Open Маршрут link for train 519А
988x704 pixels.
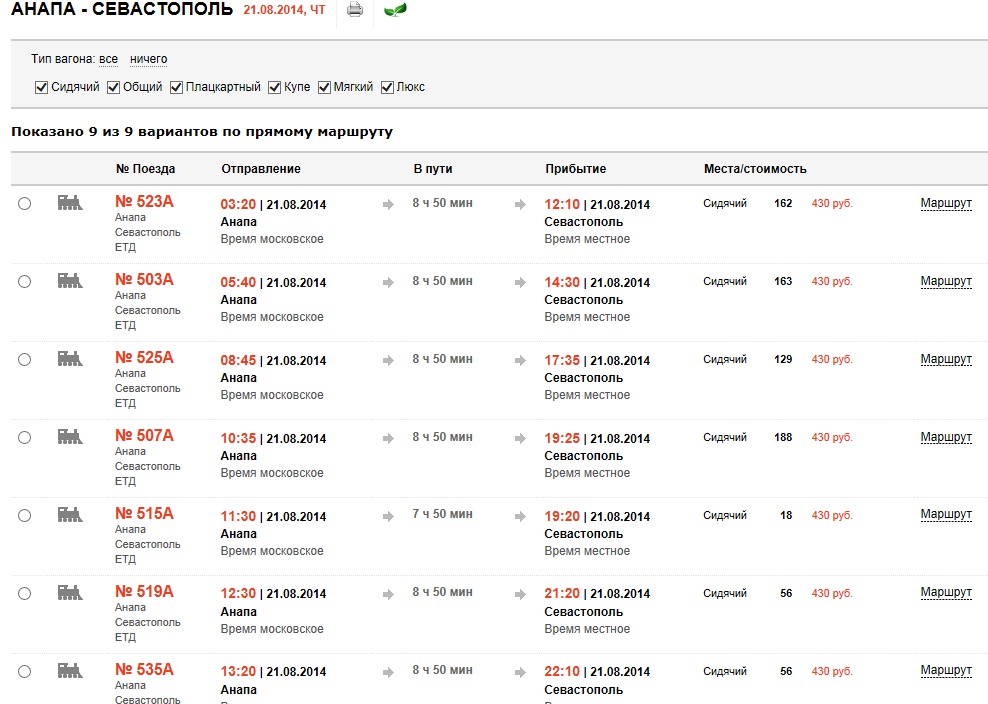(x=946, y=592)
